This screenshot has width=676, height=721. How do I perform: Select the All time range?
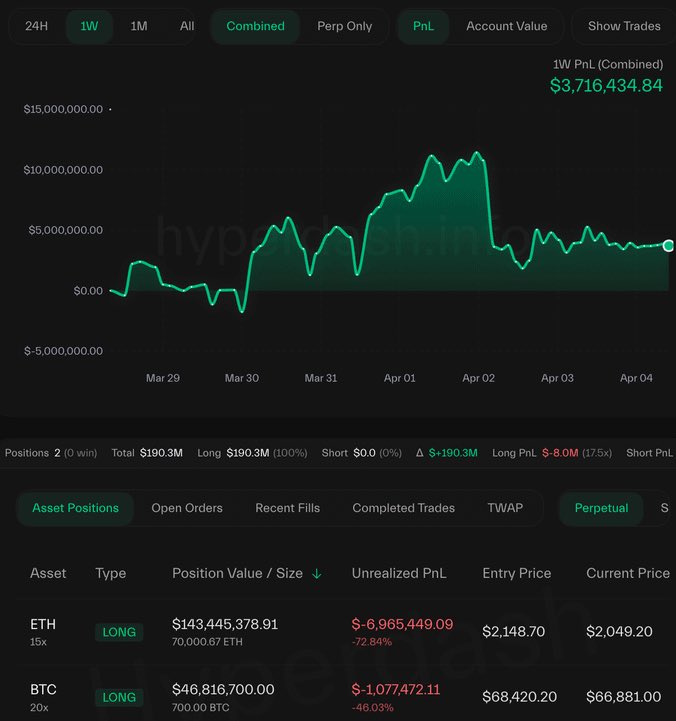coord(187,26)
